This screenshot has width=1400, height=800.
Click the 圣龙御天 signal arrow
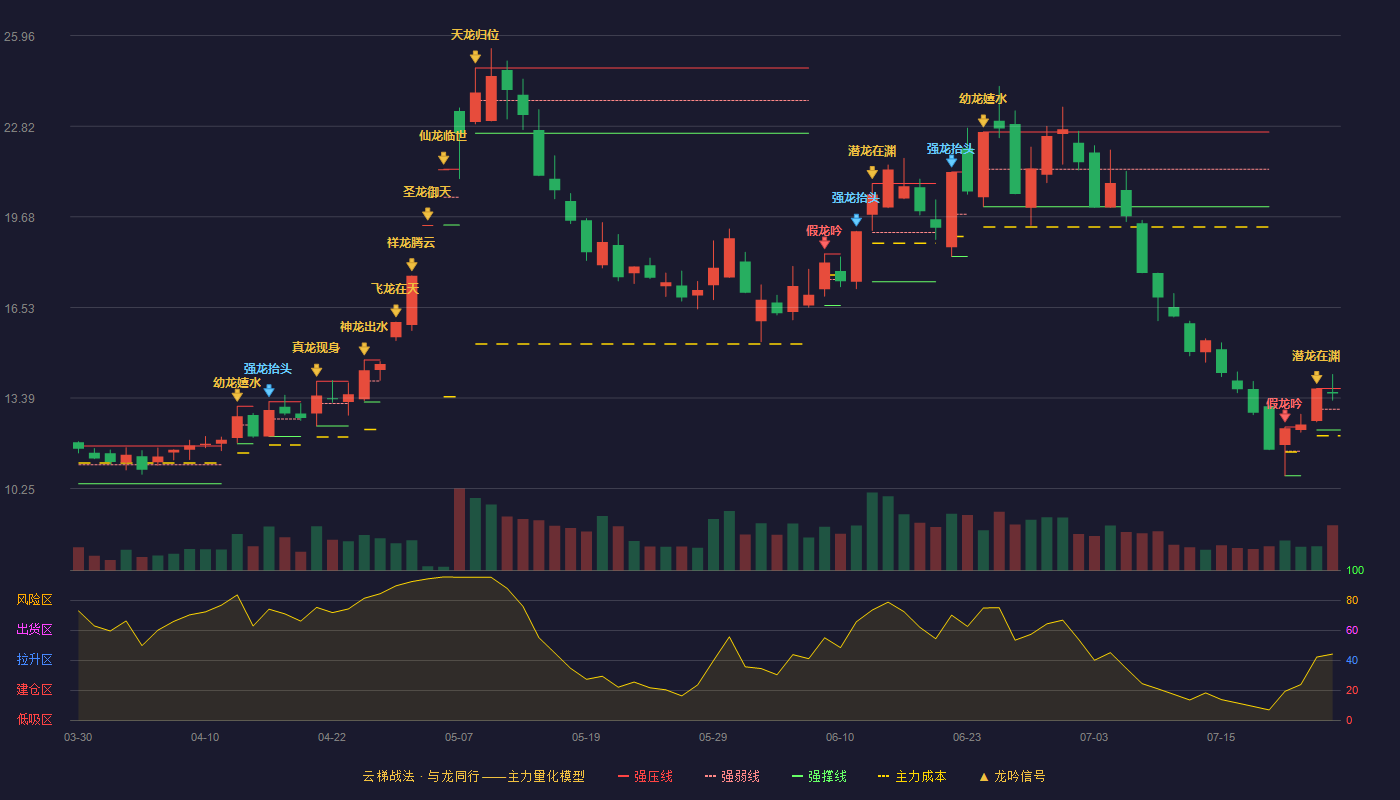tap(427, 214)
